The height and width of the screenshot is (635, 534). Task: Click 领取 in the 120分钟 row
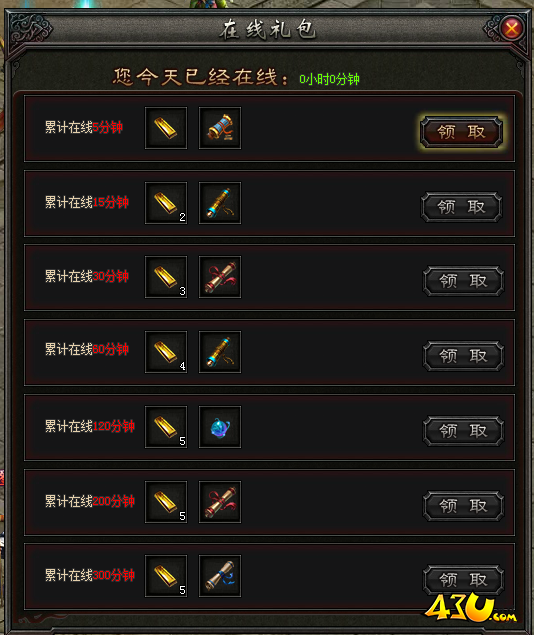point(463,431)
